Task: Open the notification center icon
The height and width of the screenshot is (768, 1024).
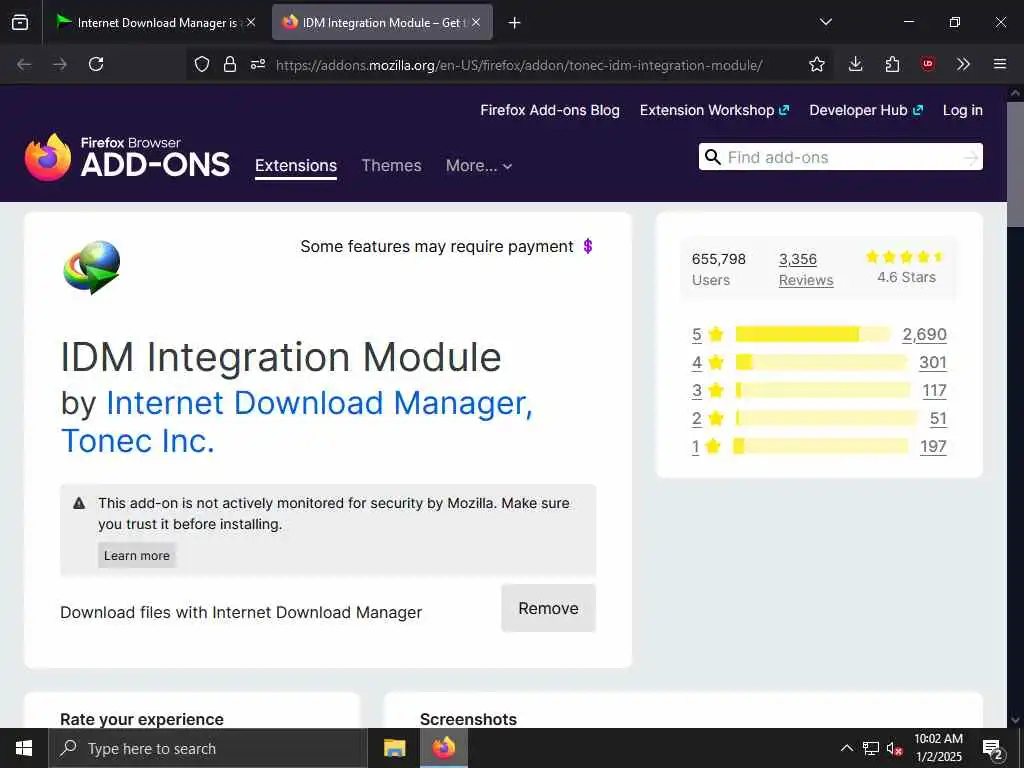Action: coord(993,749)
